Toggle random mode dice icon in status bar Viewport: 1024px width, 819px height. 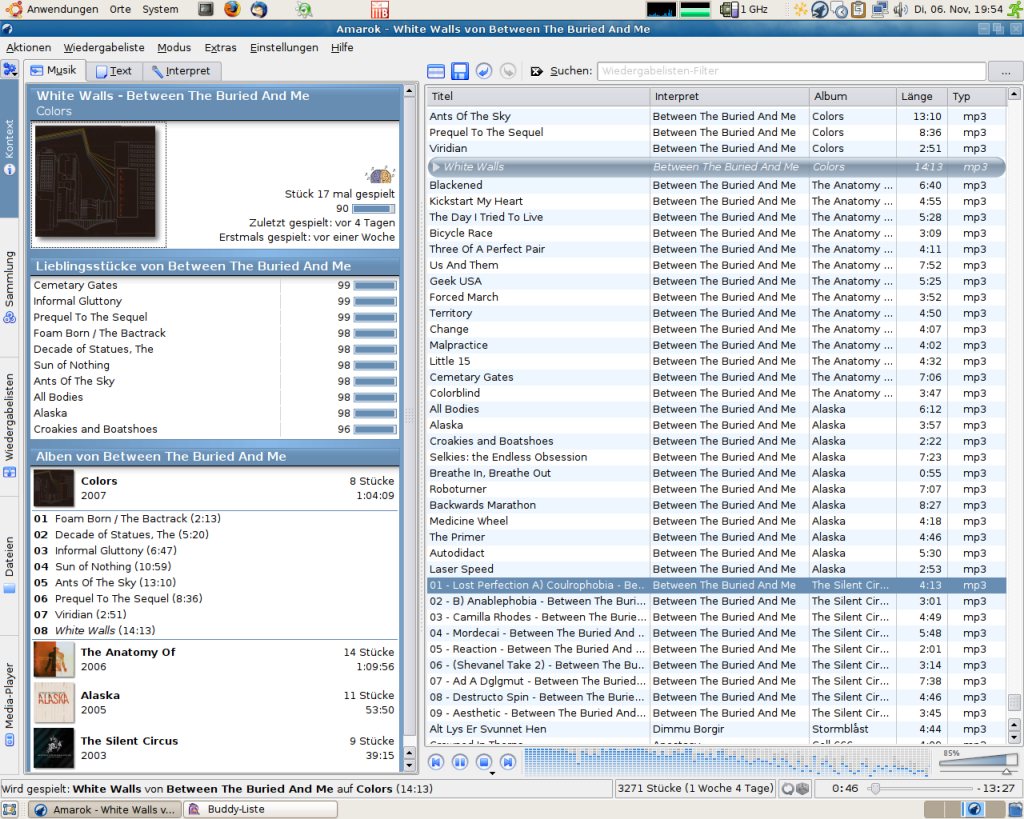803,789
